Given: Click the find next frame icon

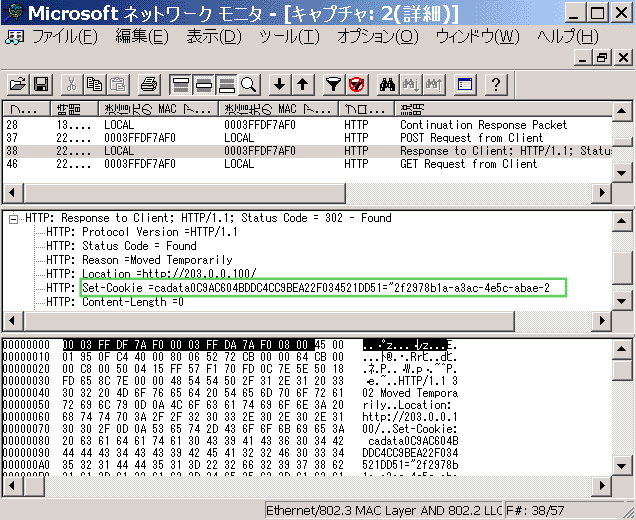Looking at the screenshot, I should (411, 85).
